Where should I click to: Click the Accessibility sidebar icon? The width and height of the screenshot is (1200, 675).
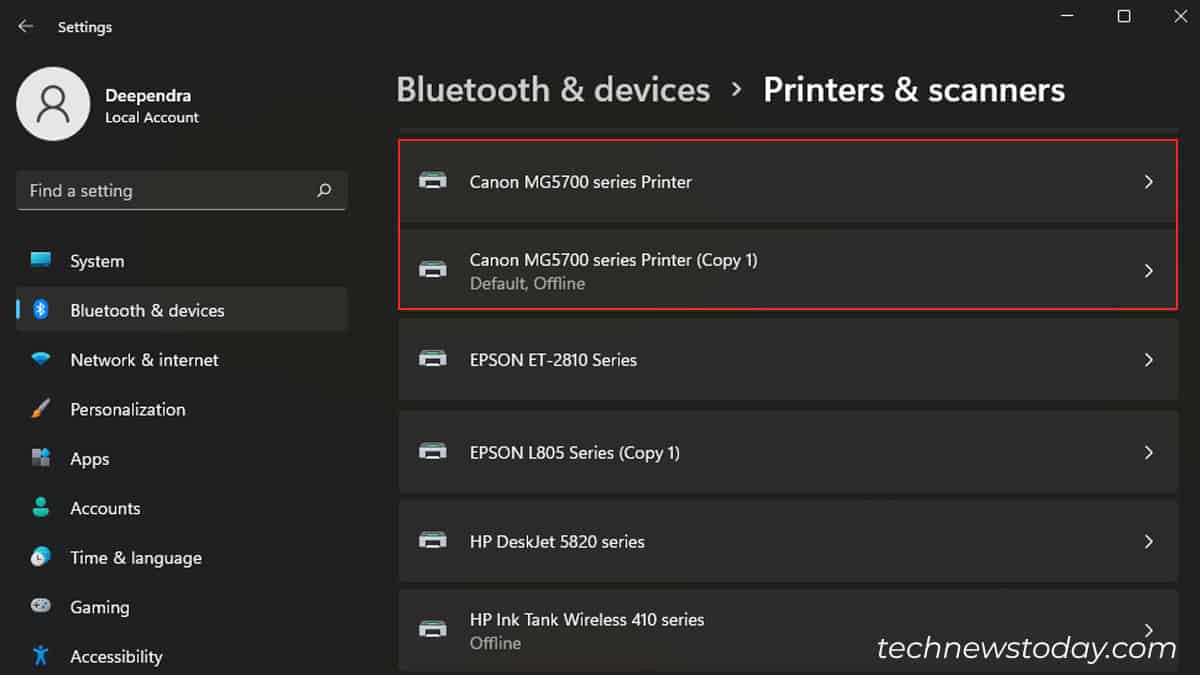(41, 656)
